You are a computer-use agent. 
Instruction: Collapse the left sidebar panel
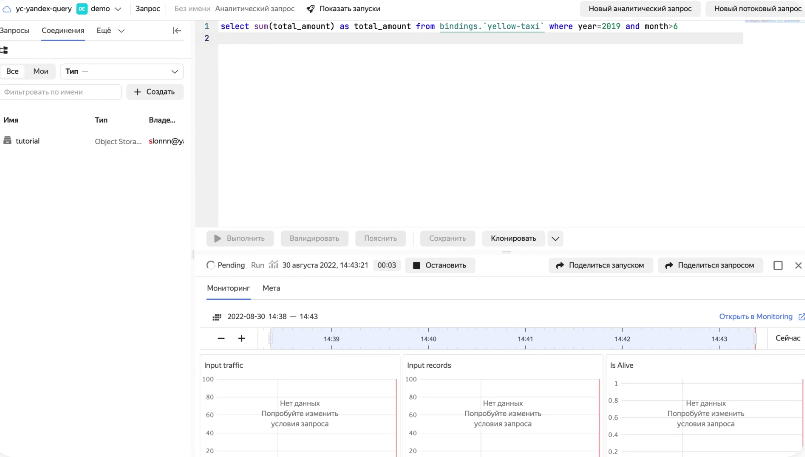177,31
